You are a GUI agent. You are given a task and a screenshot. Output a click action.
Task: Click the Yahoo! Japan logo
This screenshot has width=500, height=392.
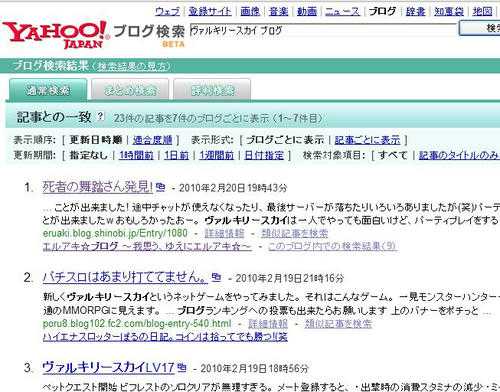56,35
